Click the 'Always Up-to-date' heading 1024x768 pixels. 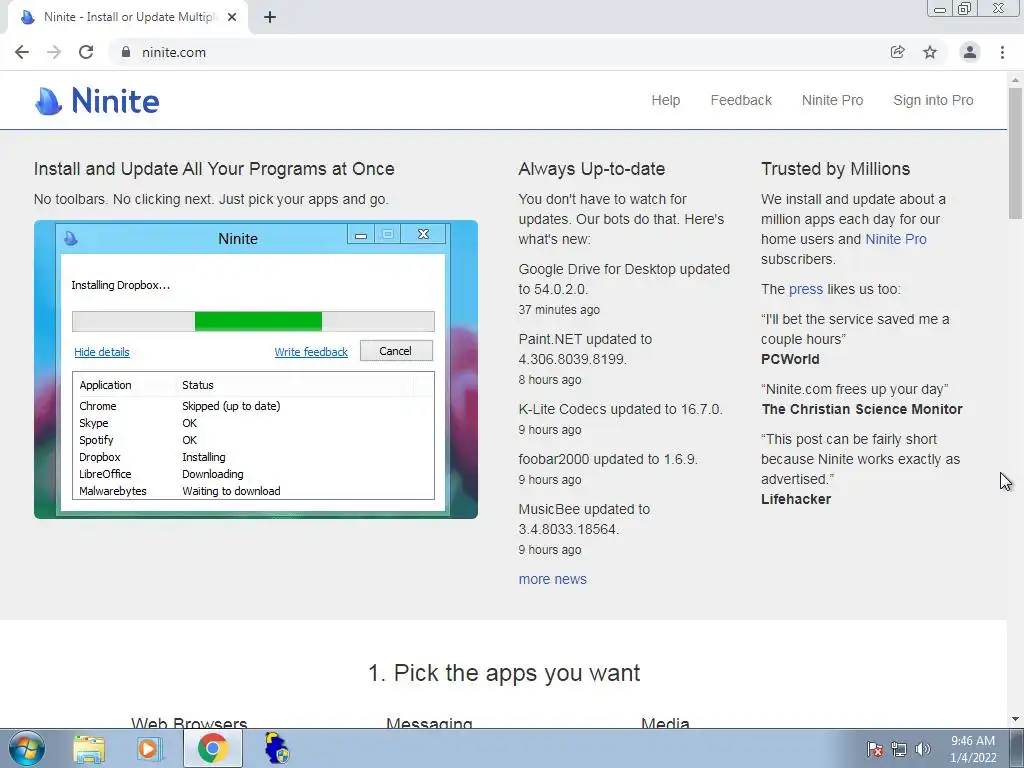pos(592,169)
